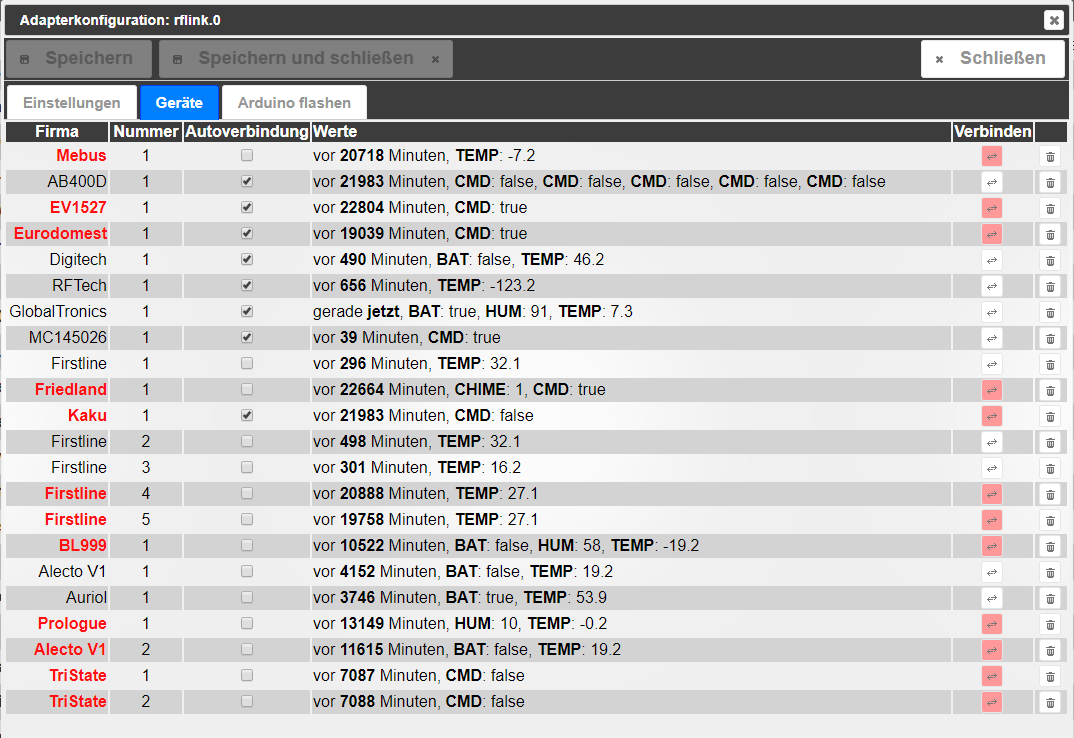
Task: Click 'vor 3746 Minuten' Auriol values cell
Action: [631, 598]
